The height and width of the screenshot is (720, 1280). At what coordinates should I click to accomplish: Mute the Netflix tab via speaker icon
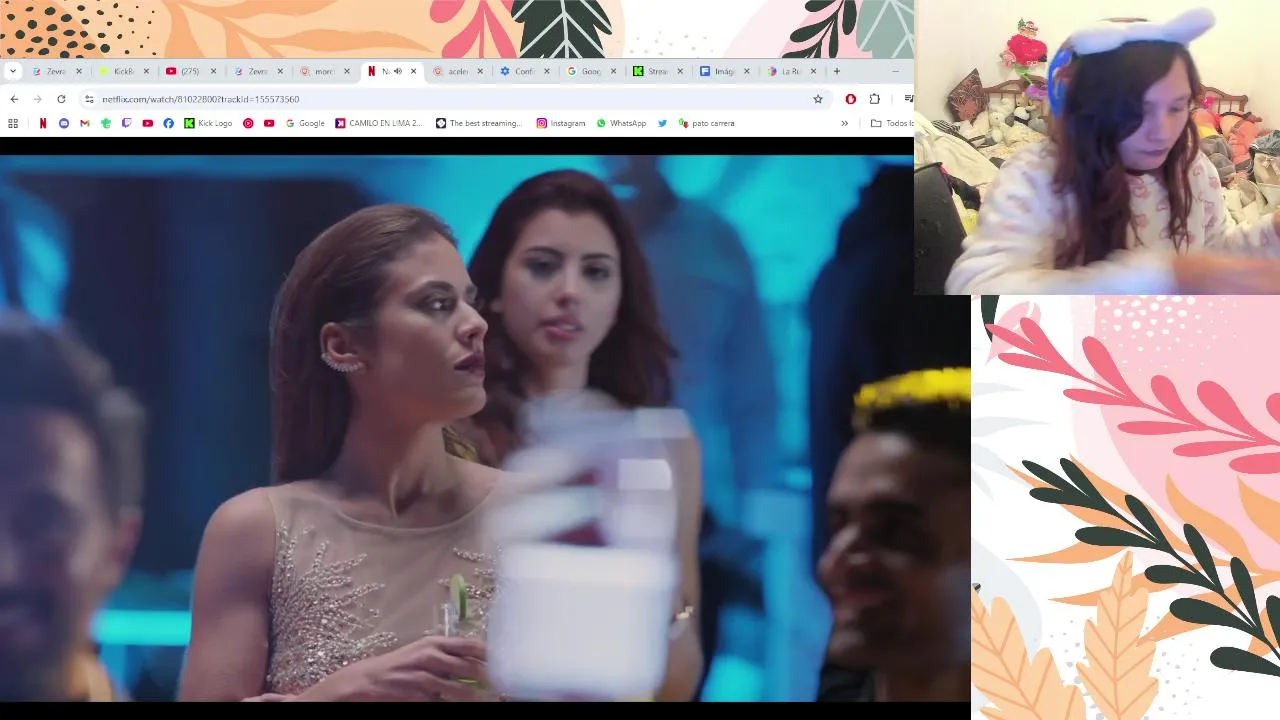coord(398,71)
